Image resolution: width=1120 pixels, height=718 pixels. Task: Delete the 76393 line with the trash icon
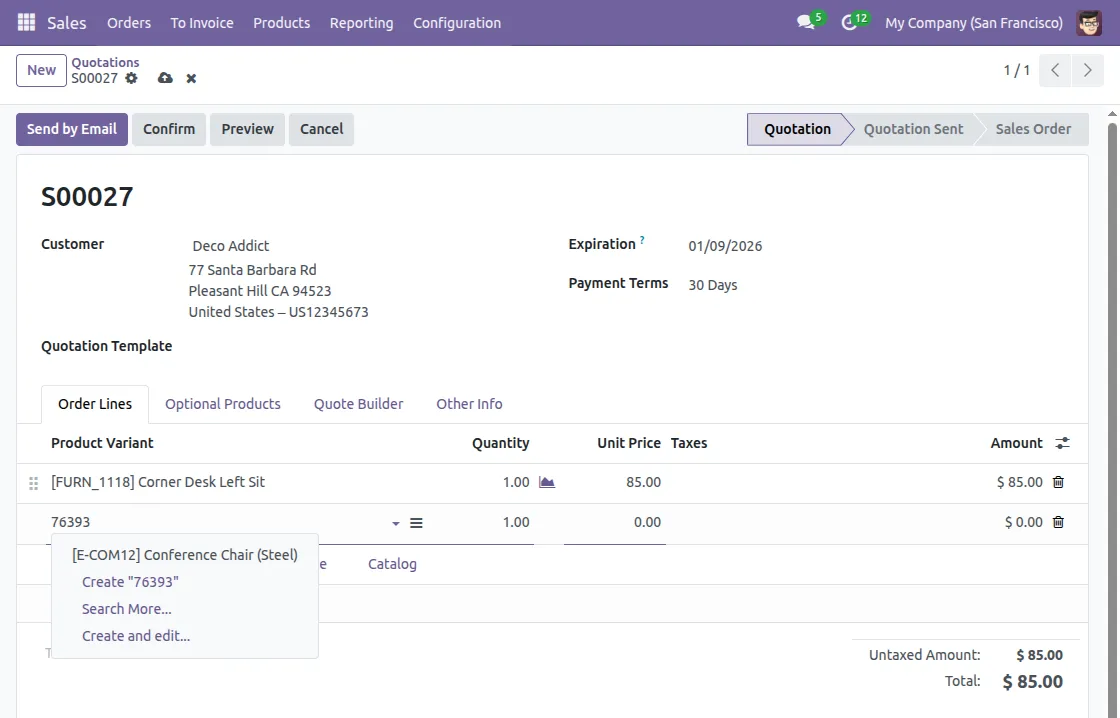click(1058, 522)
